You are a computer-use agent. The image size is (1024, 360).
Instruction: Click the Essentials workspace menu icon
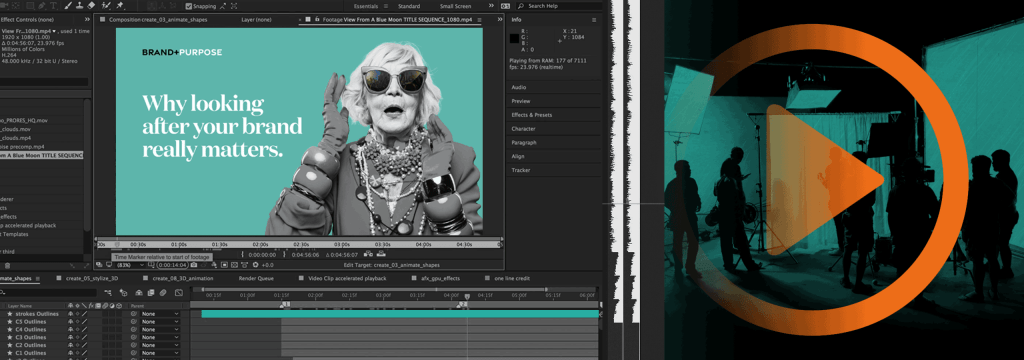click(386, 6)
